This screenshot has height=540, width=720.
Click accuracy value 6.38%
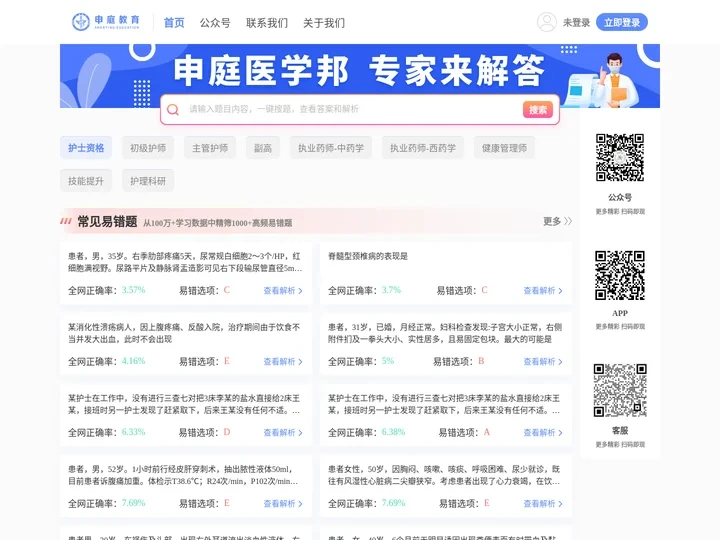[394, 432]
